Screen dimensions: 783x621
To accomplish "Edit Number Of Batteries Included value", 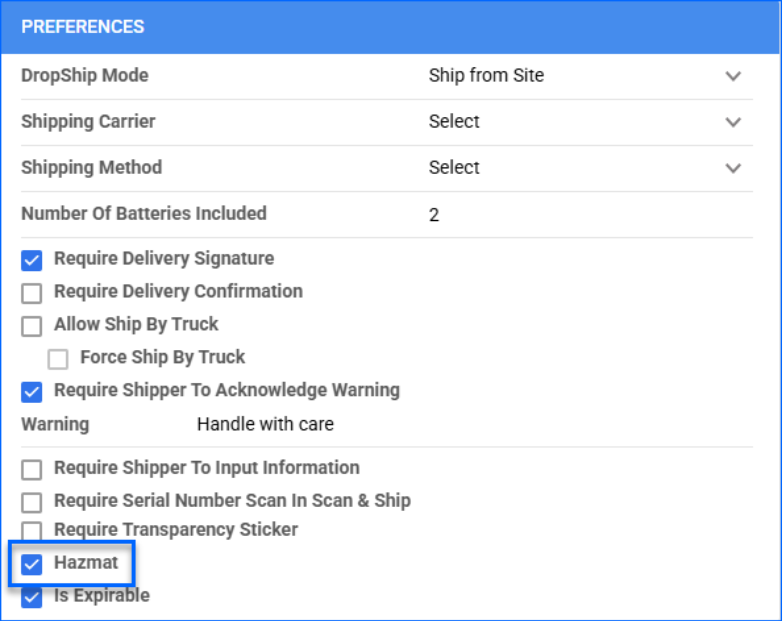I will 434,214.
